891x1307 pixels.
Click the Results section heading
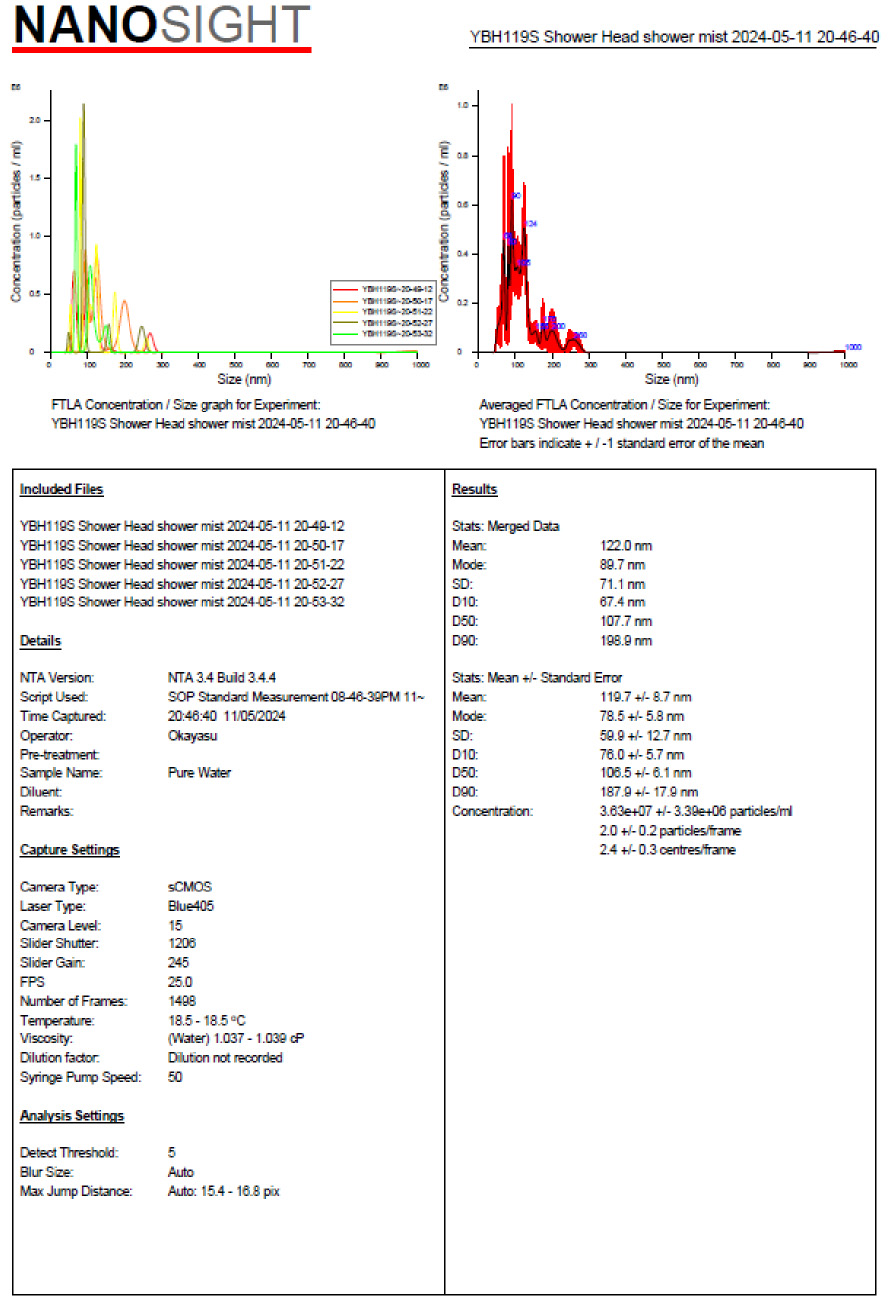point(474,489)
